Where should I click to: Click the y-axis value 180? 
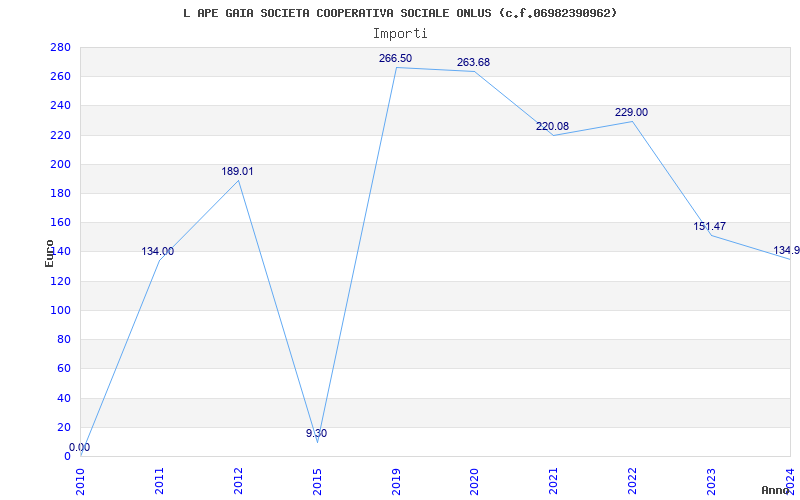click(60, 193)
